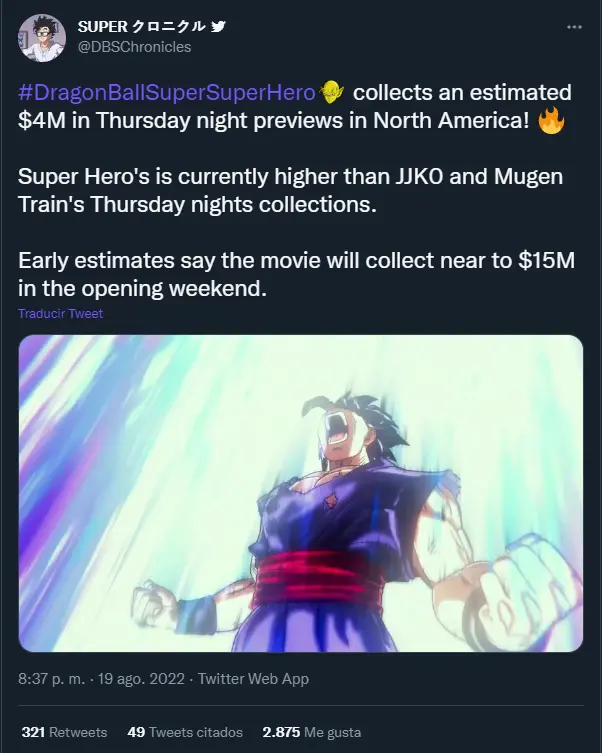602x753 pixels.
Task: Open the #DragonBallSuperSuperHero hashtag
Action: 167,92
